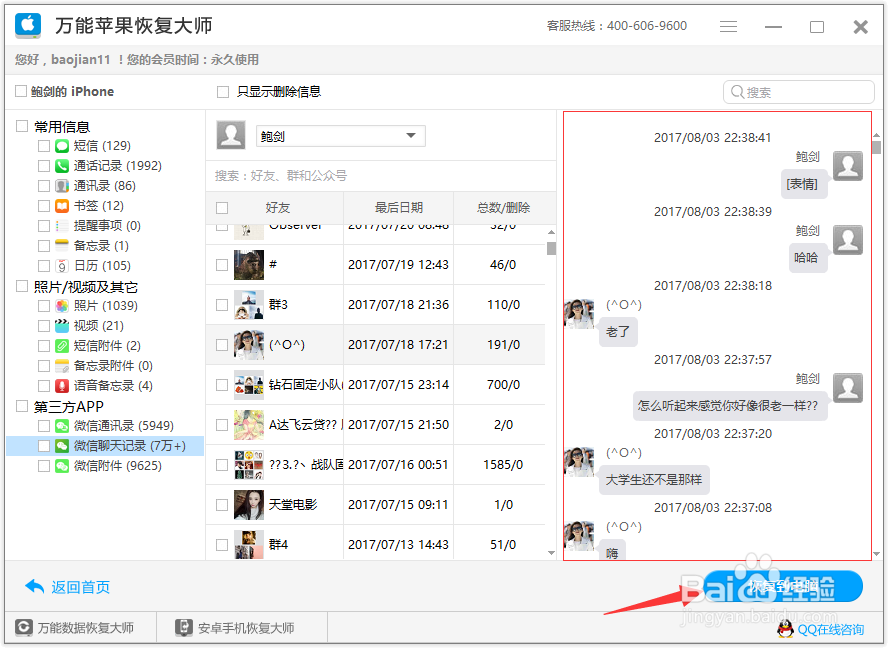The image size is (888, 648).
Task: Check the 微信聊天记录 checkbox
Action: (x=44, y=446)
